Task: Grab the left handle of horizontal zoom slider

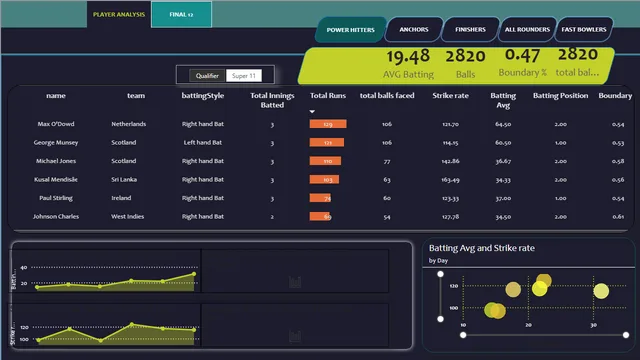Action: click(463, 335)
